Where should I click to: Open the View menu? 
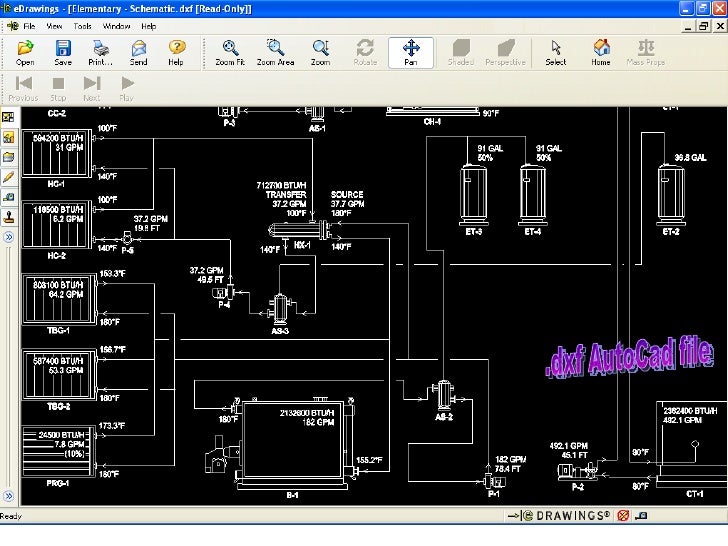click(54, 26)
